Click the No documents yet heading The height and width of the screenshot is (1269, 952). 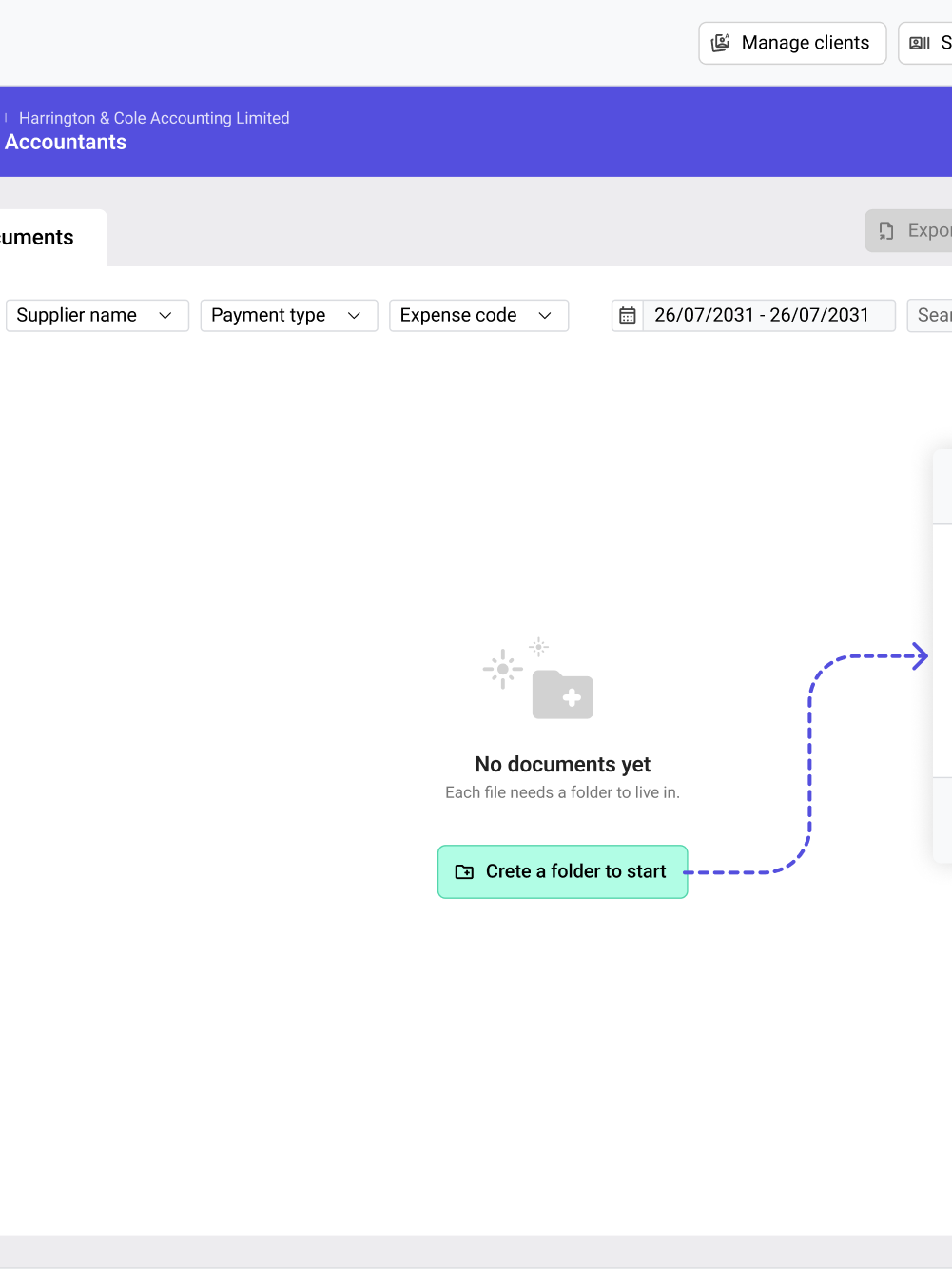[x=562, y=765]
